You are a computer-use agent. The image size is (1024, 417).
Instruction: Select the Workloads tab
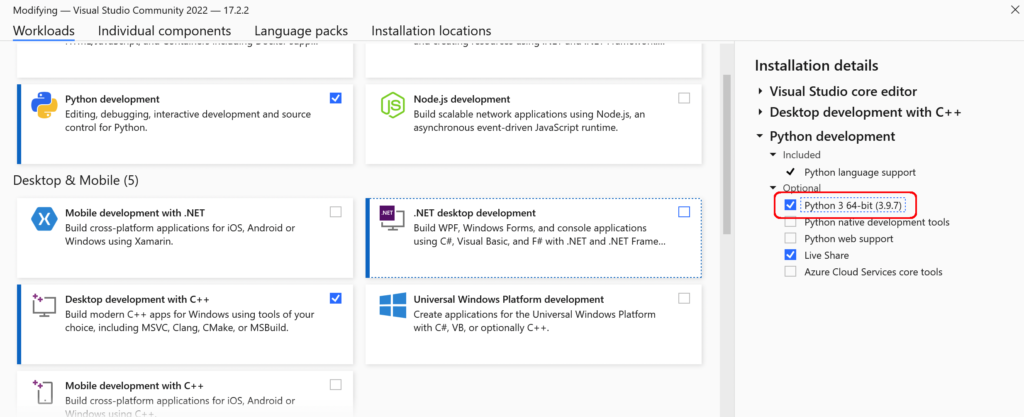click(44, 31)
